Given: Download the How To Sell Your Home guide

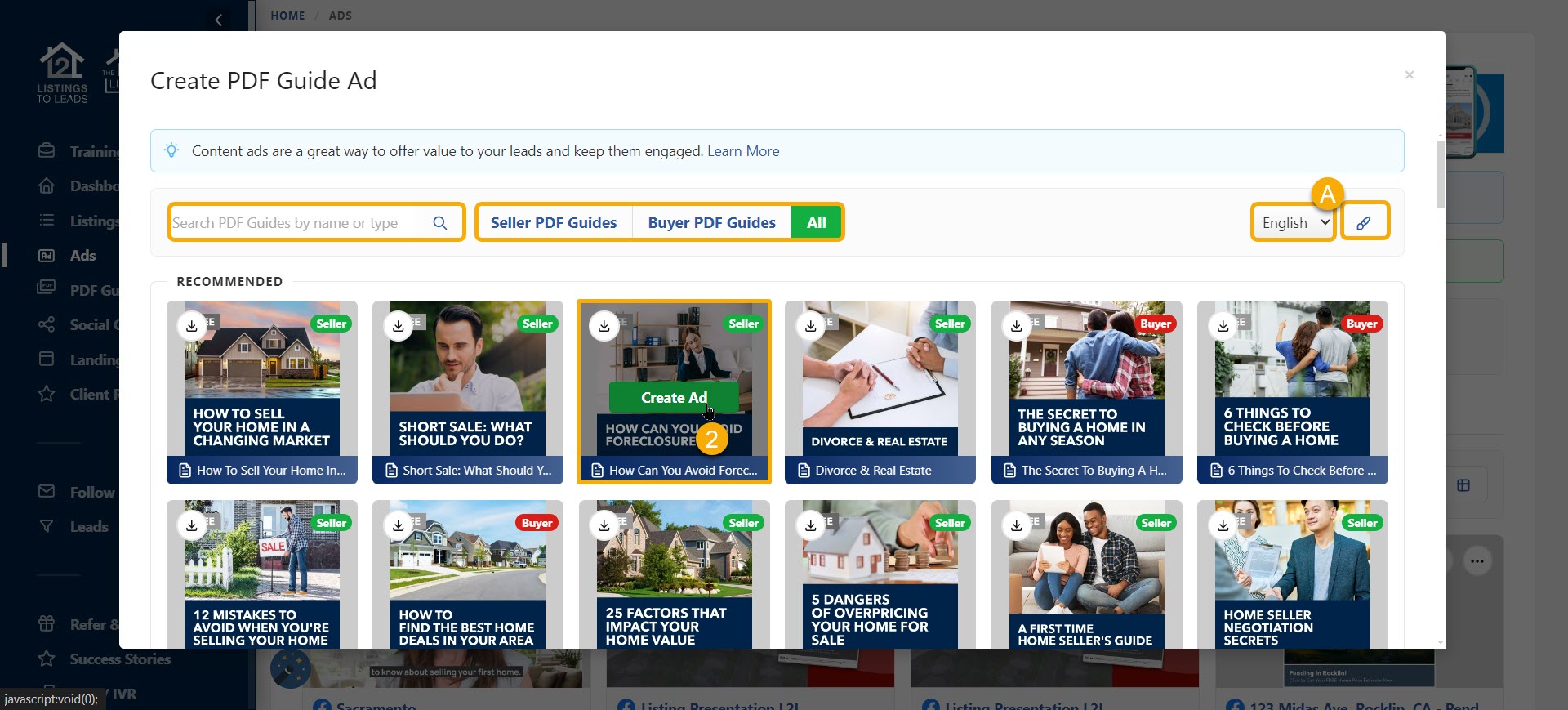Looking at the screenshot, I should tap(192, 326).
